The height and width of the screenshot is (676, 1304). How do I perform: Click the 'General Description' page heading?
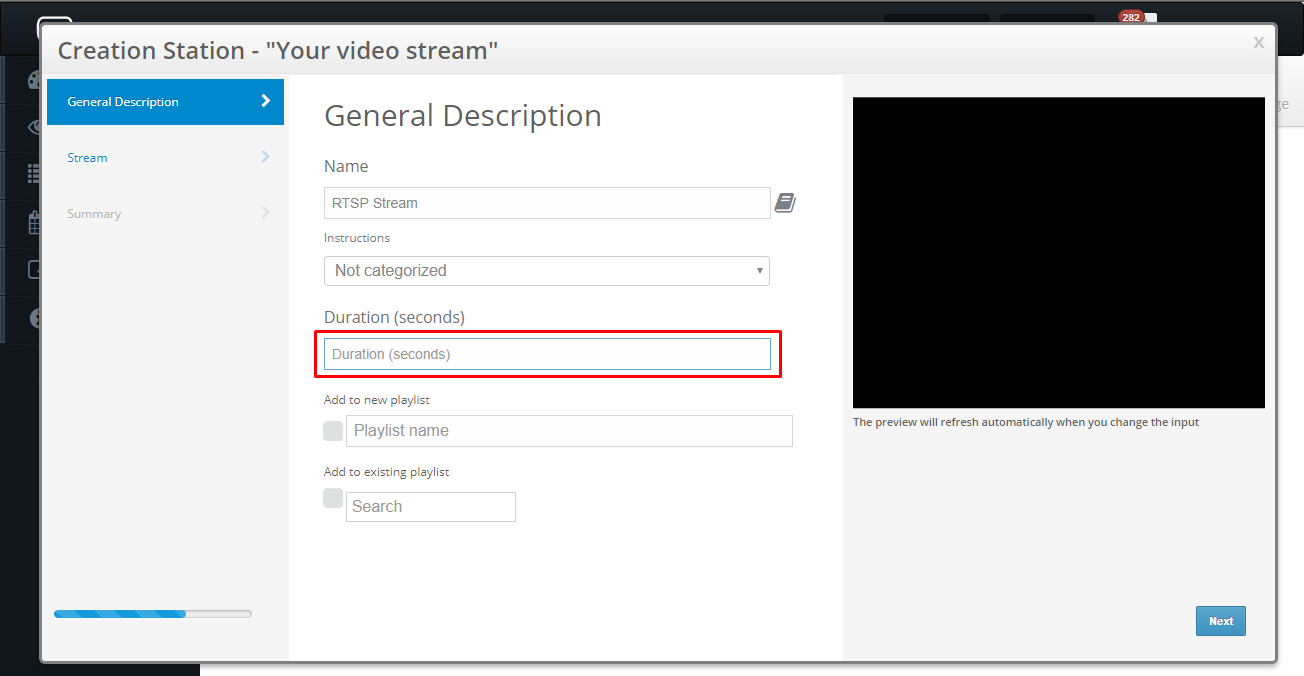(463, 116)
